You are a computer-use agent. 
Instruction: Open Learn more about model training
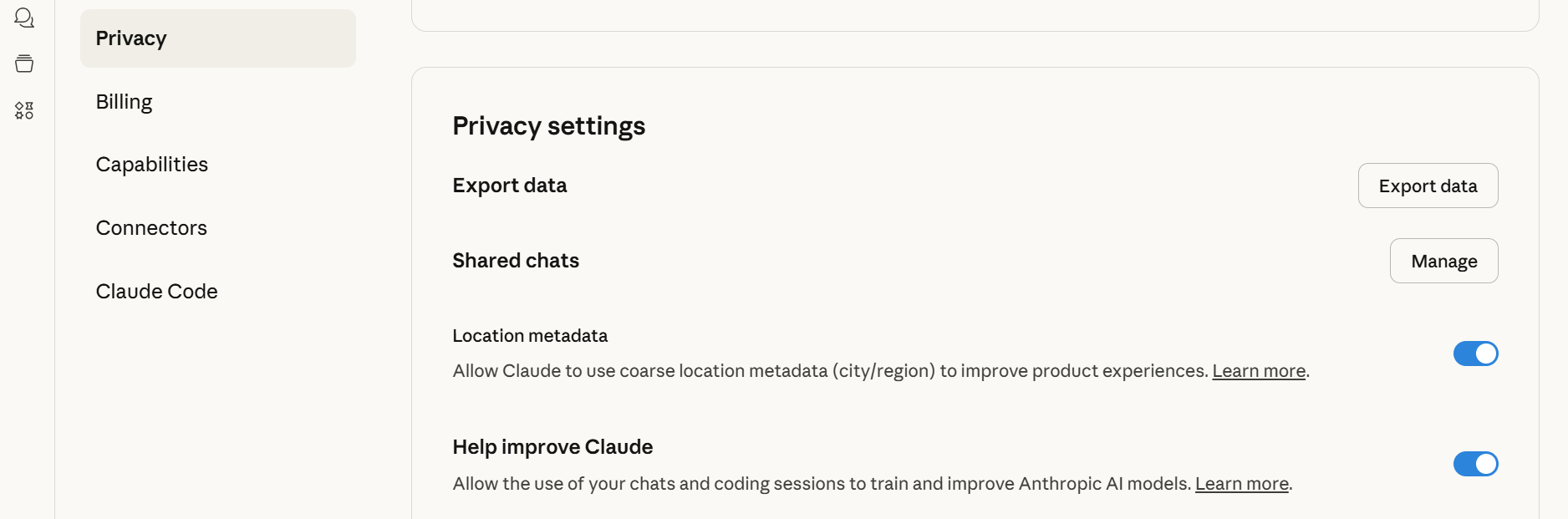[1241, 483]
